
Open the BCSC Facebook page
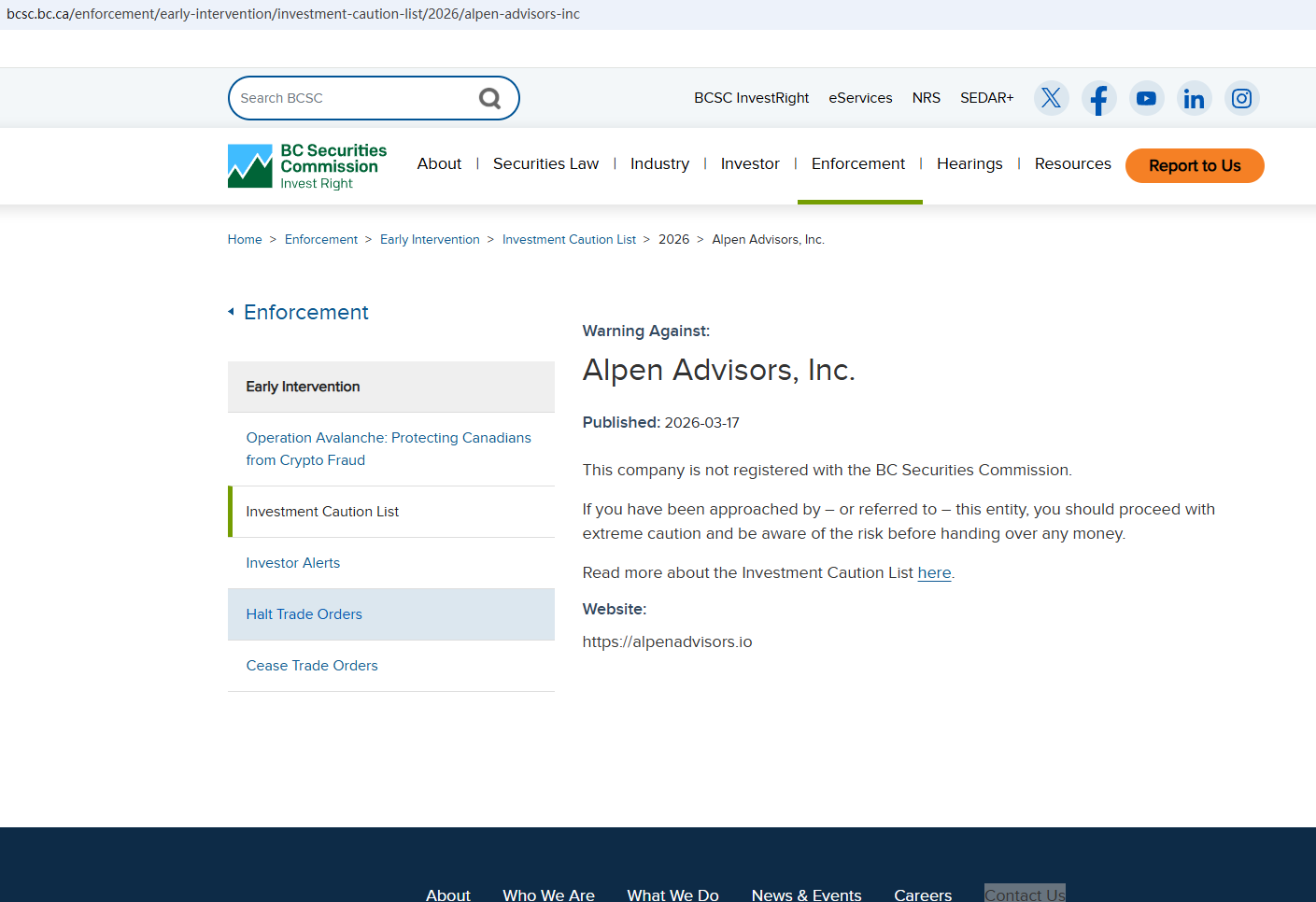pyautogui.click(x=1099, y=98)
